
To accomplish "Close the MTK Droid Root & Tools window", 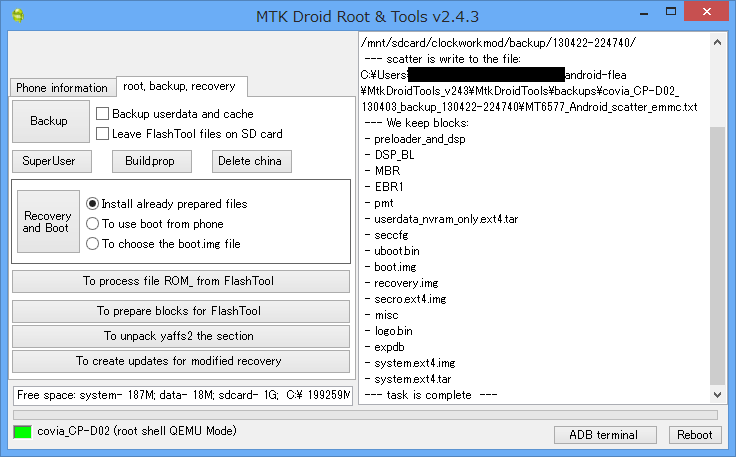I will (x=706, y=12).
